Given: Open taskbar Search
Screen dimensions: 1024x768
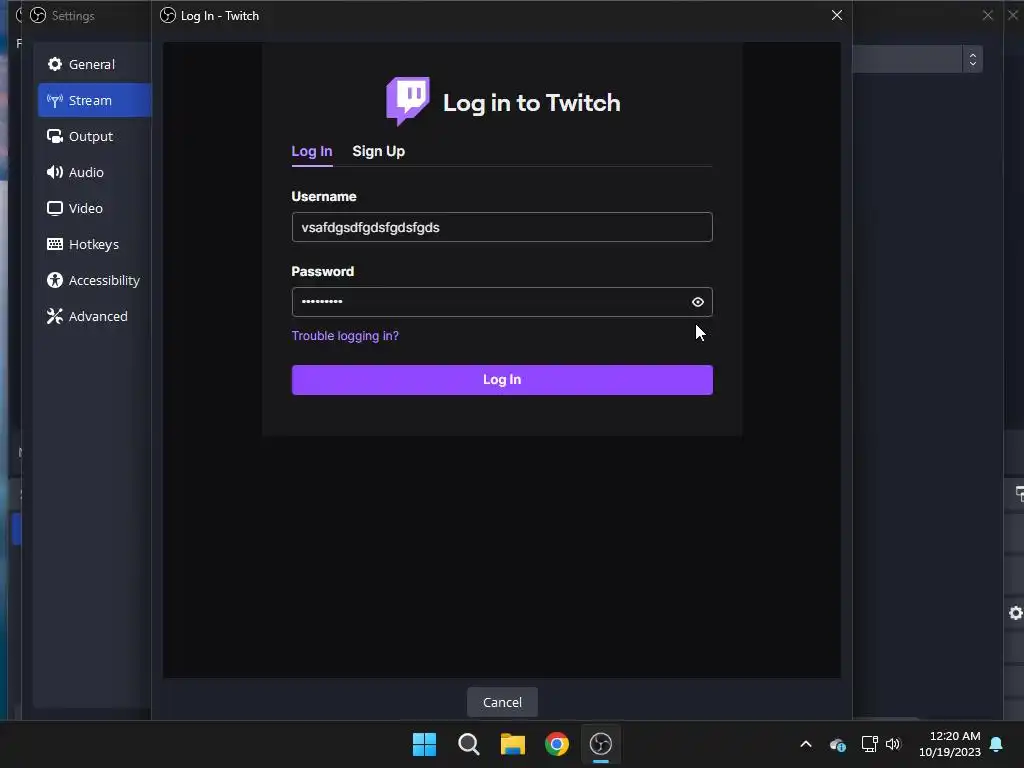Looking at the screenshot, I should coord(468,744).
